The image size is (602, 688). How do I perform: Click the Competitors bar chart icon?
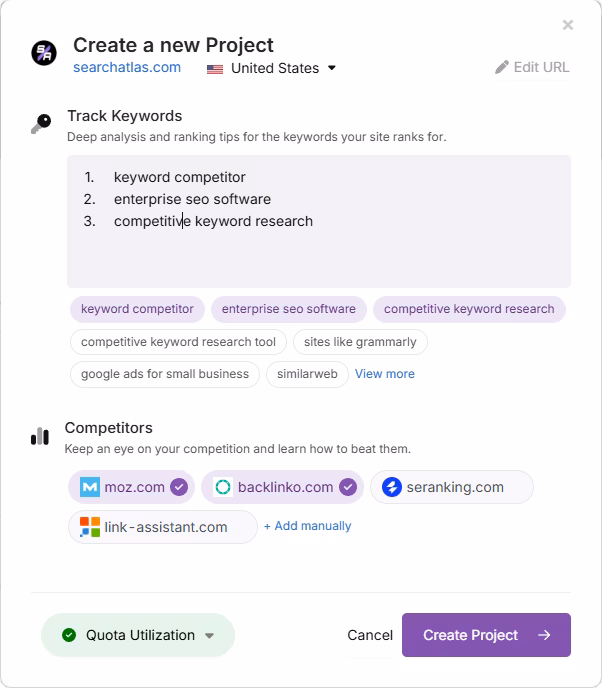40,436
